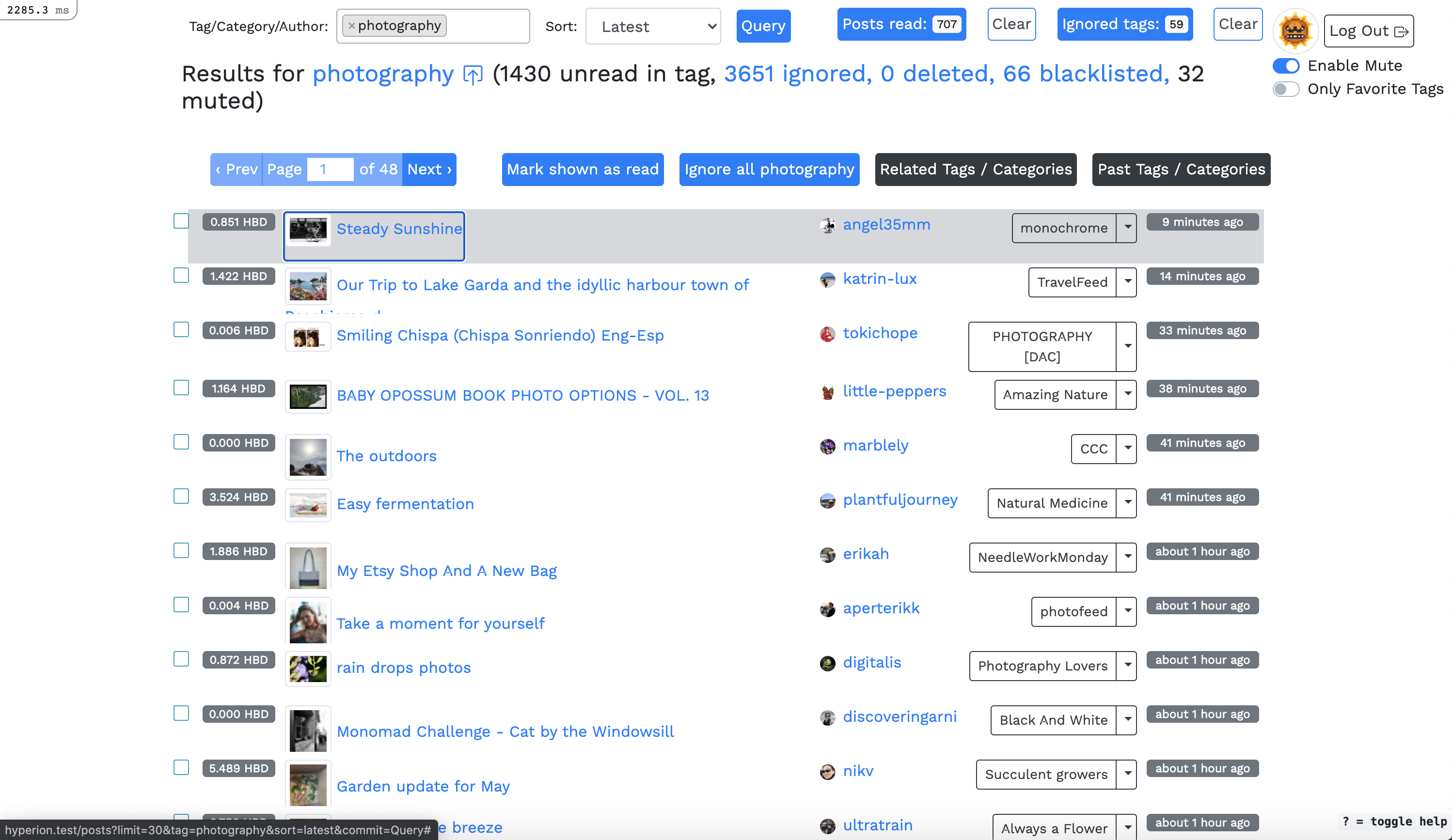Open angel35mm's profile avatar
Image resolution: width=1452 pixels, height=840 pixels.
(x=828, y=225)
